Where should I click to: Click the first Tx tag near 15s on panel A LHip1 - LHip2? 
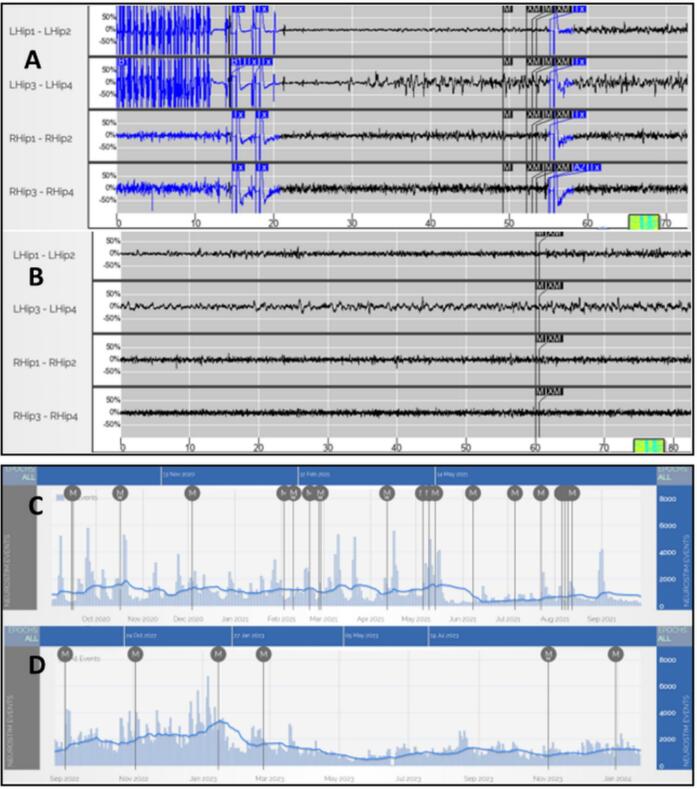[x=239, y=9]
